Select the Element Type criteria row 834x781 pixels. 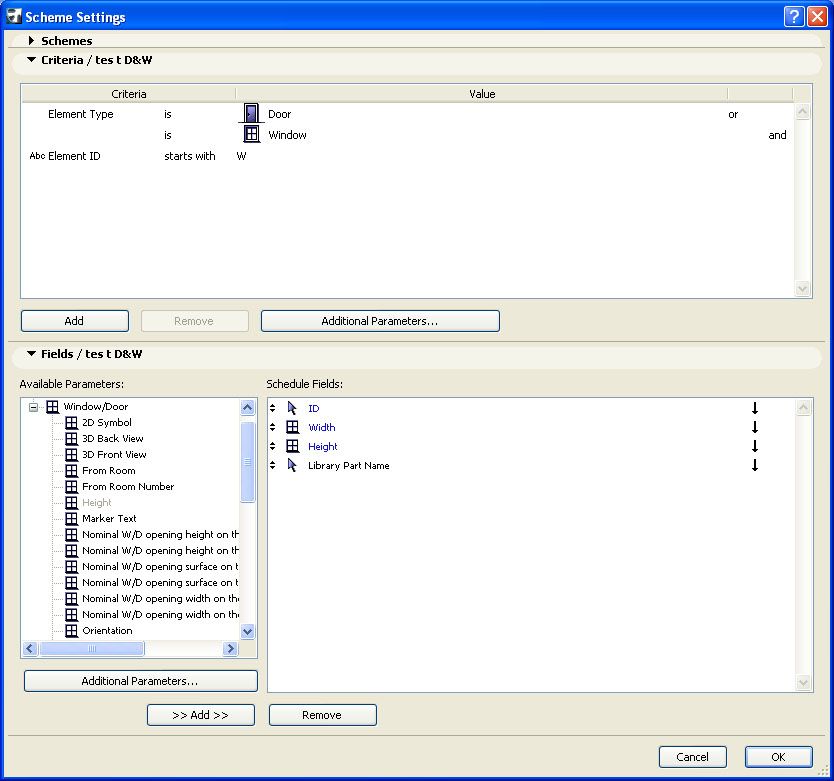(x=408, y=114)
